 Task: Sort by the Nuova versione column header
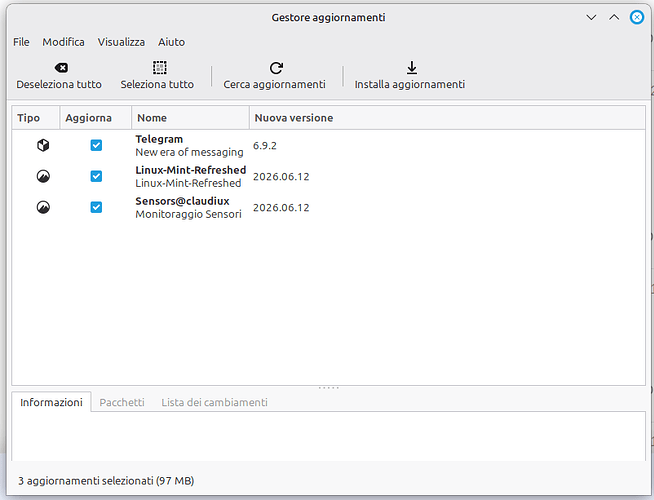tap(447, 118)
